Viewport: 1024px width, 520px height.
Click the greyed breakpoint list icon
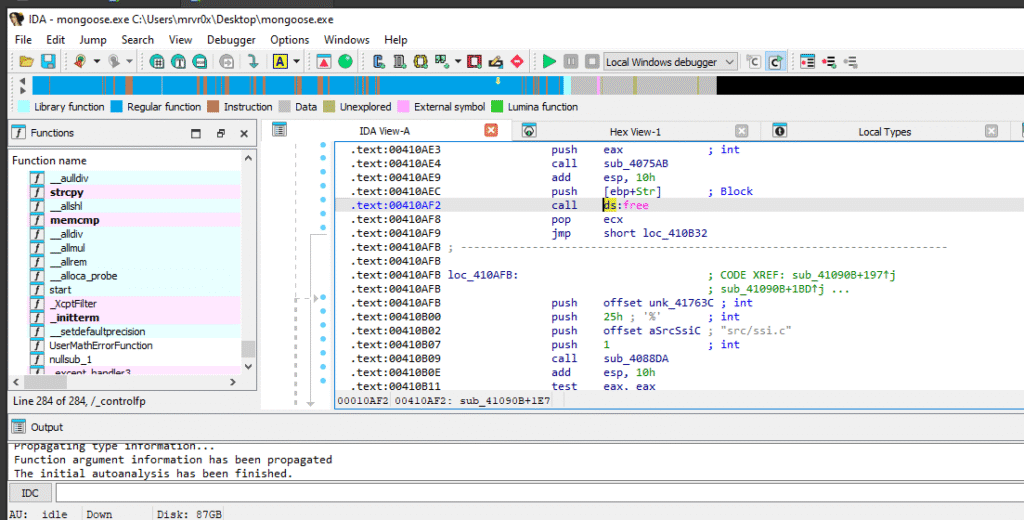tap(850, 61)
